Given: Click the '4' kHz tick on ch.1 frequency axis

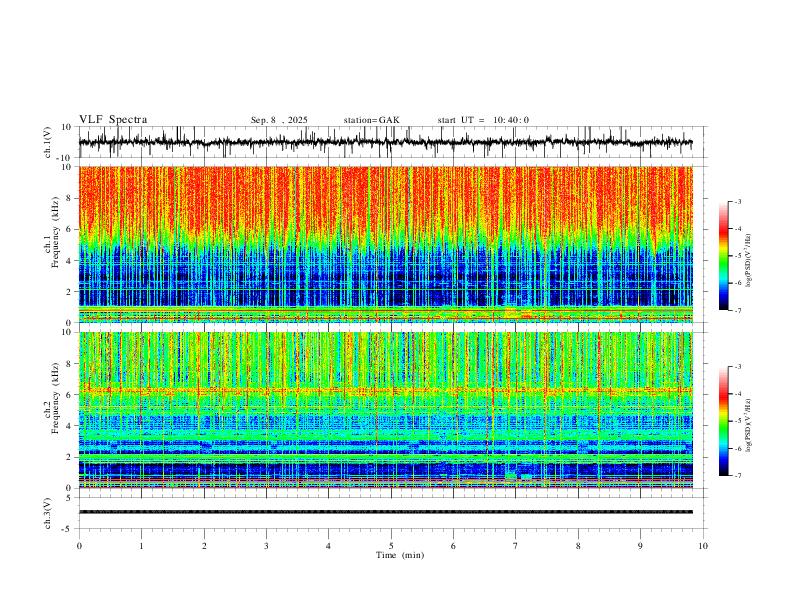Looking at the screenshot, I should [x=69, y=261].
